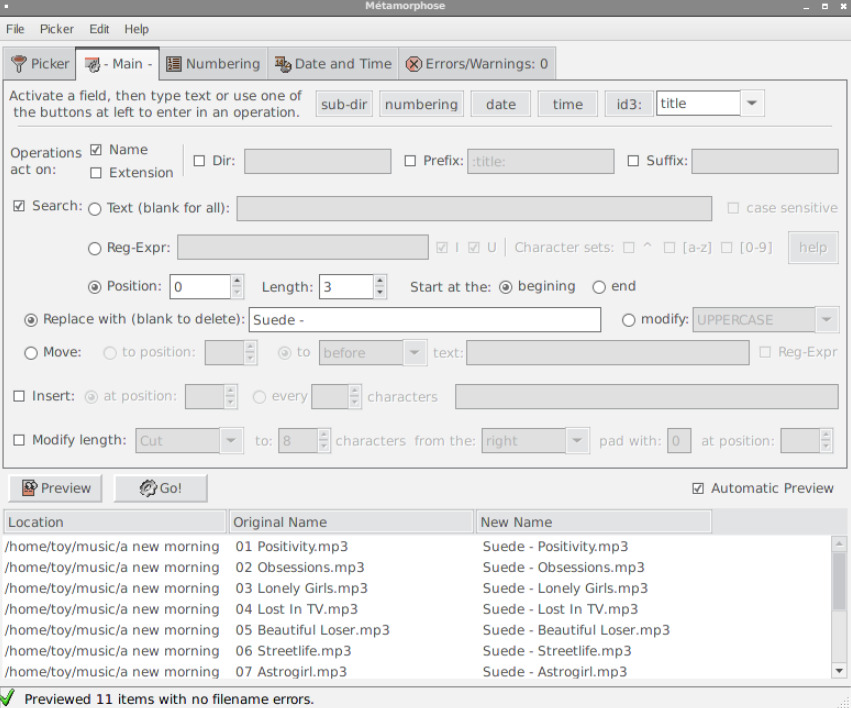Select the Reg-Expr search radio button
Screen dimensions: 851x708
click(95, 248)
